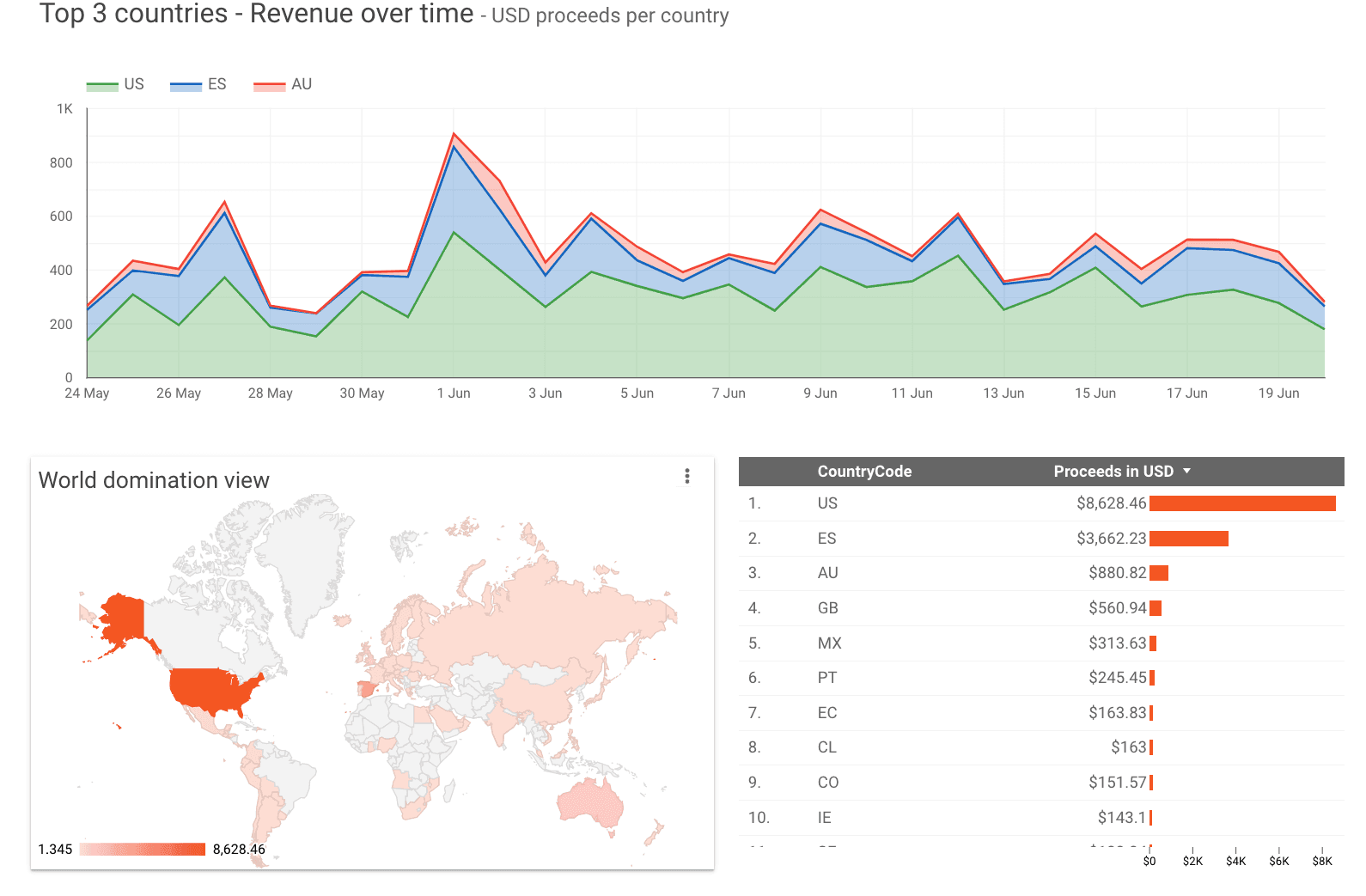Click the 1 Jun x-axis label
This screenshot has height=896, width=1366.
tap(454, 393)
